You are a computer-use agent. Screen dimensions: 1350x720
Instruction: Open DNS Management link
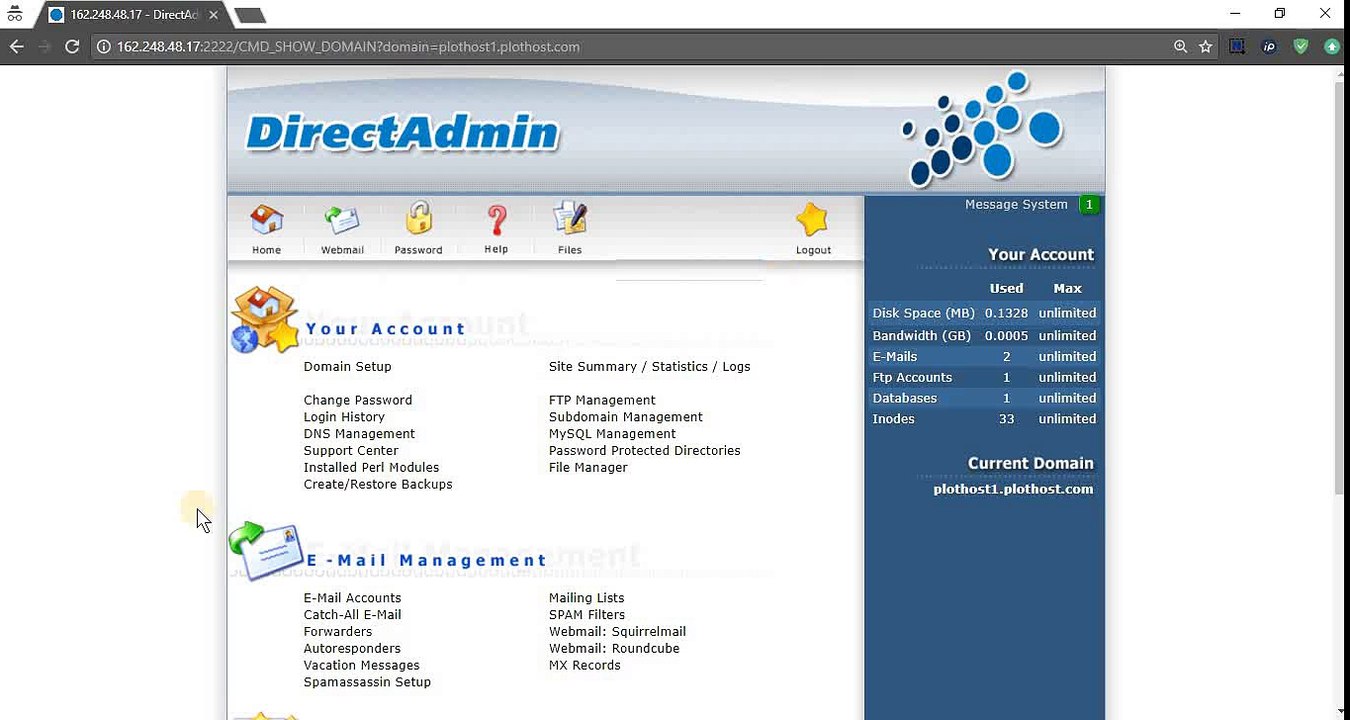tap(359, 434)
